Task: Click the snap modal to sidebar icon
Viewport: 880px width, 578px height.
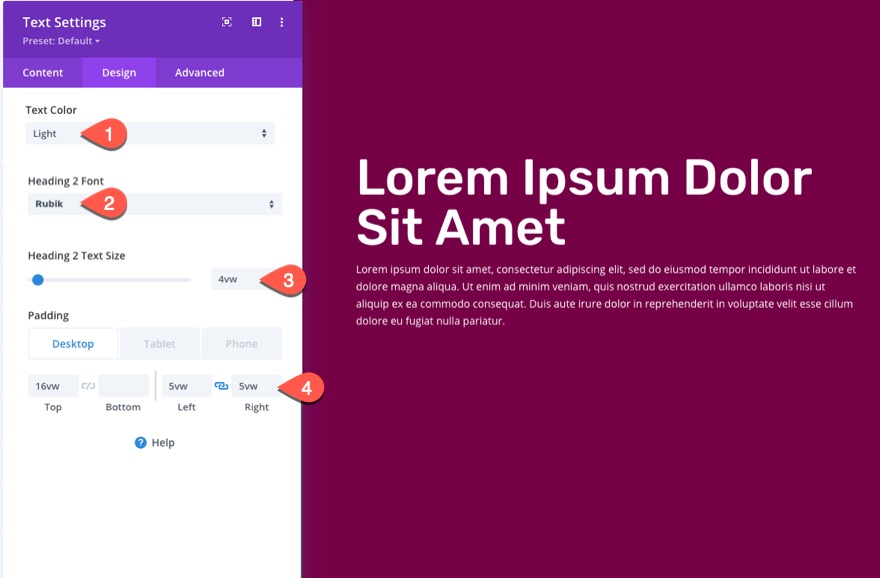Action: tap(256, 22)
